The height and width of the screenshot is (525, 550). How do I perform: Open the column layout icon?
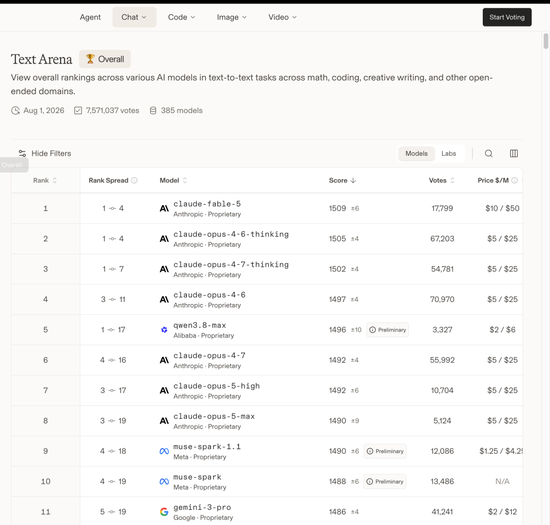tap(514, 153)
